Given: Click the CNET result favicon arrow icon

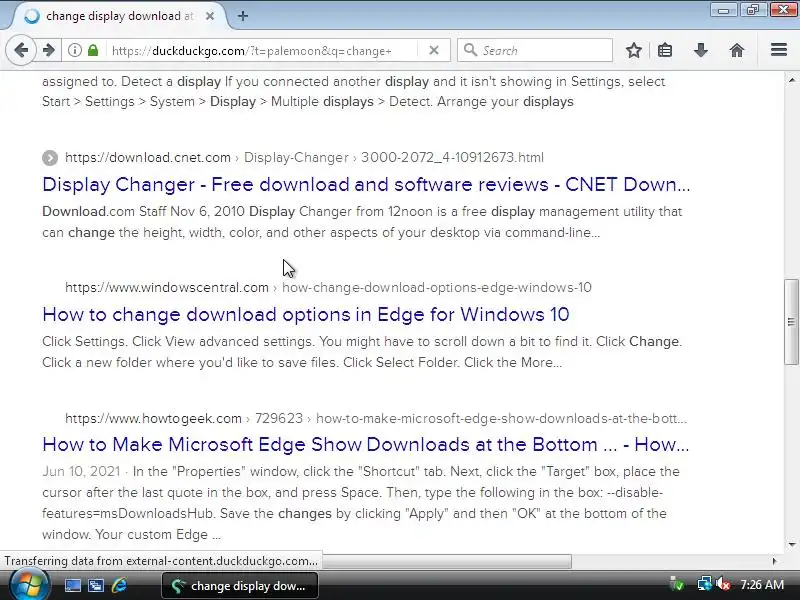Looking at the screenshot, I should 50,158.
